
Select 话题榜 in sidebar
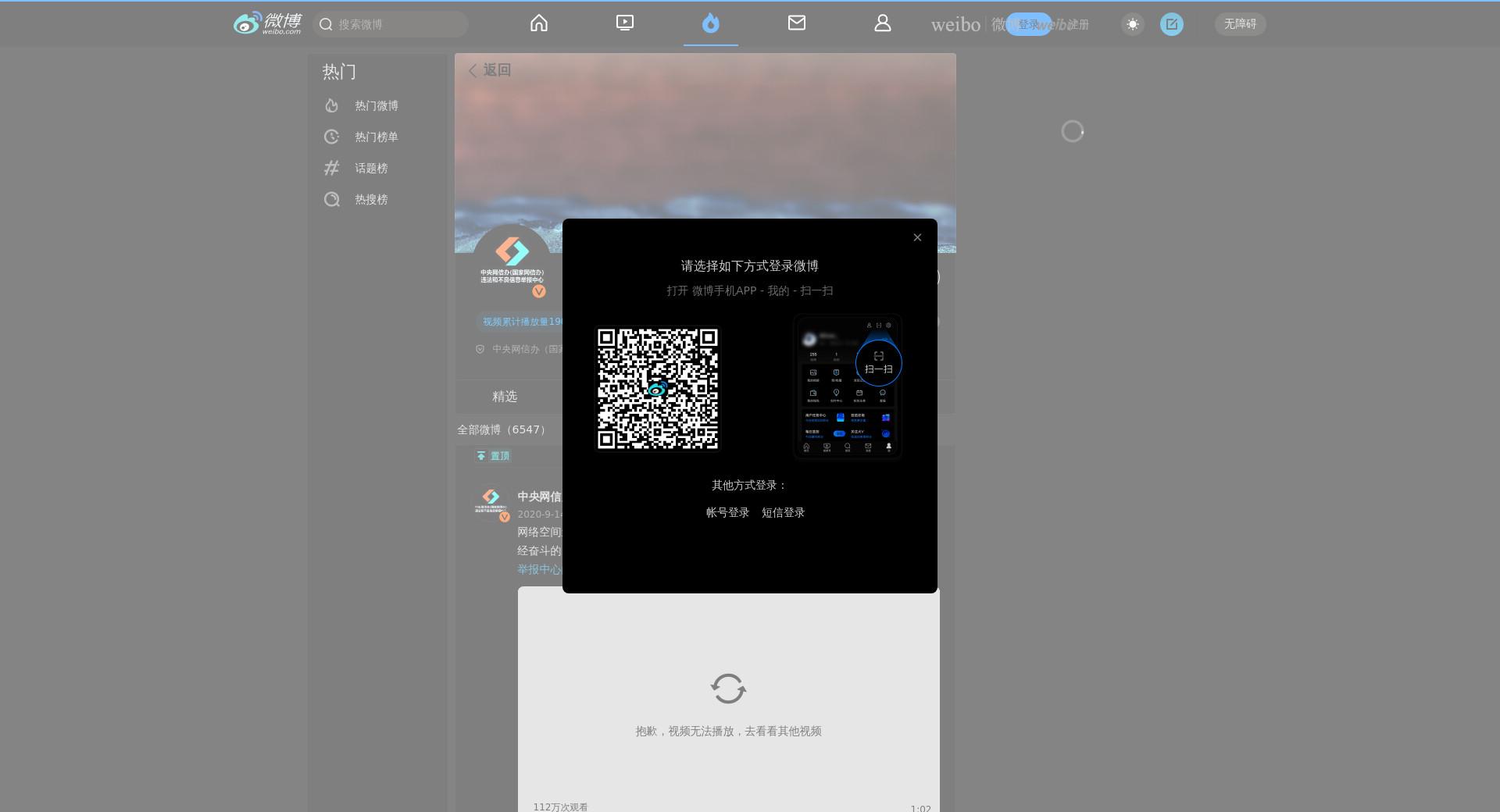coord(371,168)
